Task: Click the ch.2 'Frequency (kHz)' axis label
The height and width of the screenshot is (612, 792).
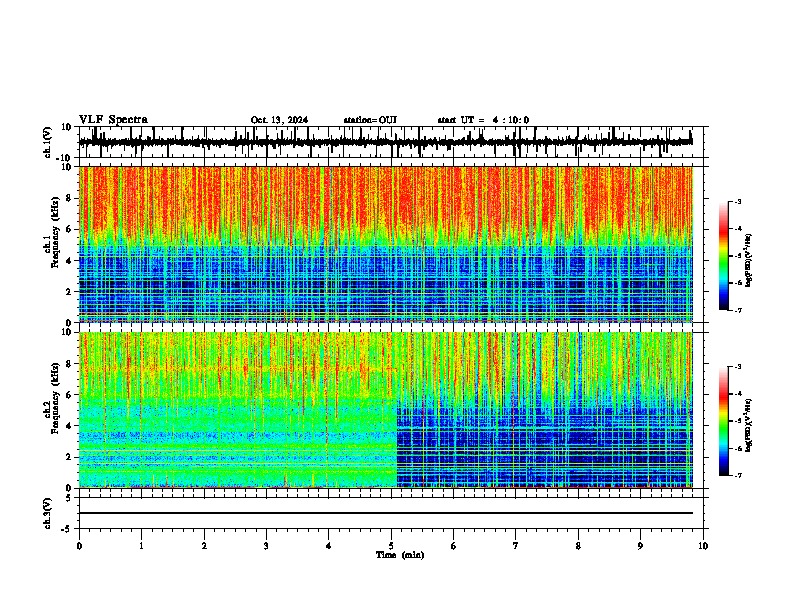Action: [x=55, y=397]
